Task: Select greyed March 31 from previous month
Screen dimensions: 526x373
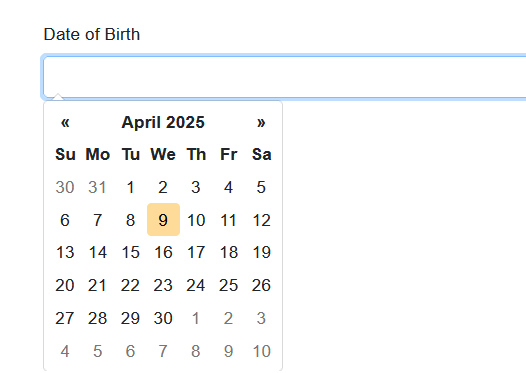Action: [98, 187]
